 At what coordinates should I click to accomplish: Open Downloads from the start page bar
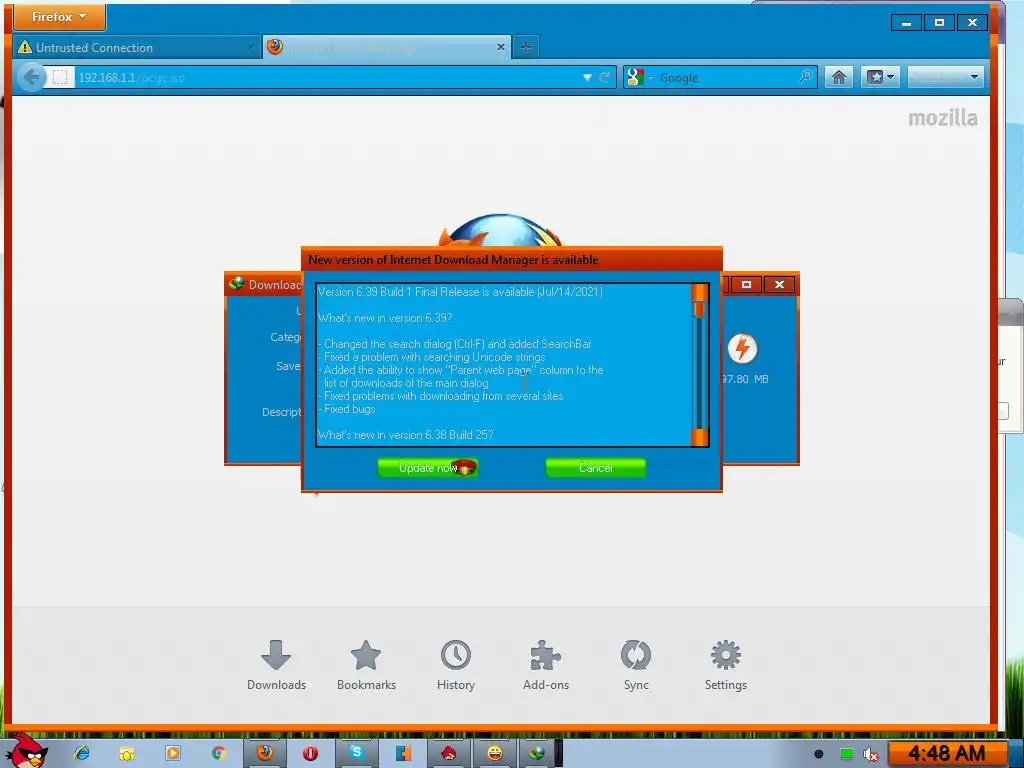(x=276, y=665)
